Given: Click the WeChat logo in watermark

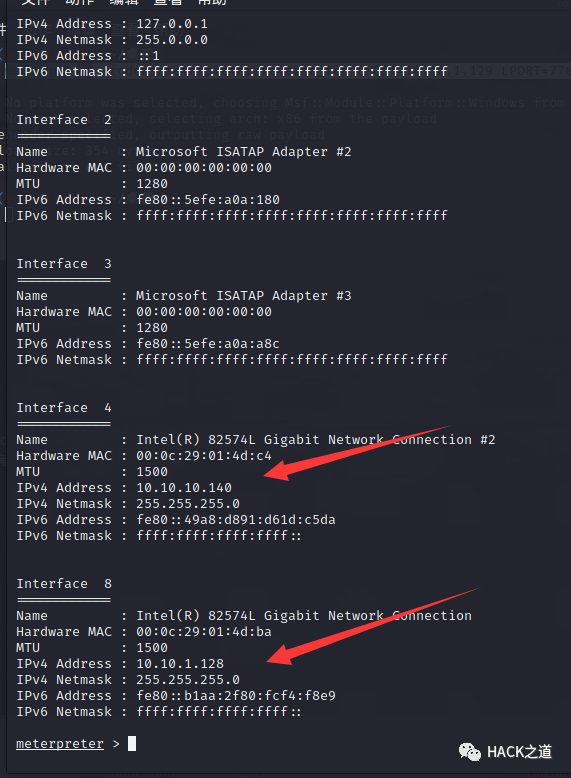Looking at the screenshot, I should [469, 752].
